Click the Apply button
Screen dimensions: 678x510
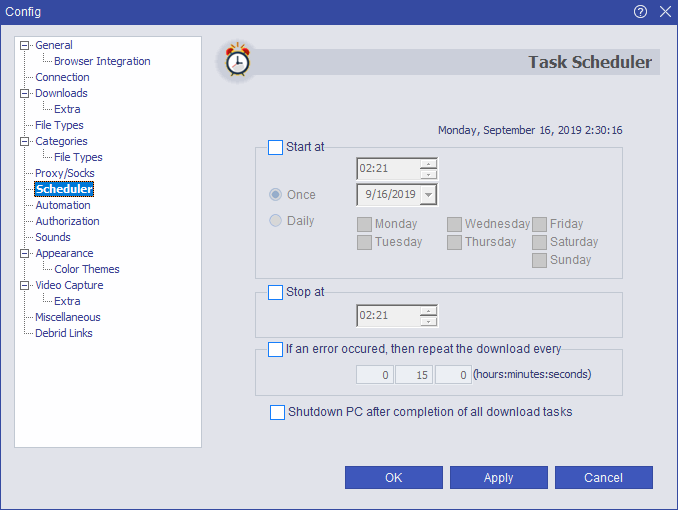pos(499,478)
